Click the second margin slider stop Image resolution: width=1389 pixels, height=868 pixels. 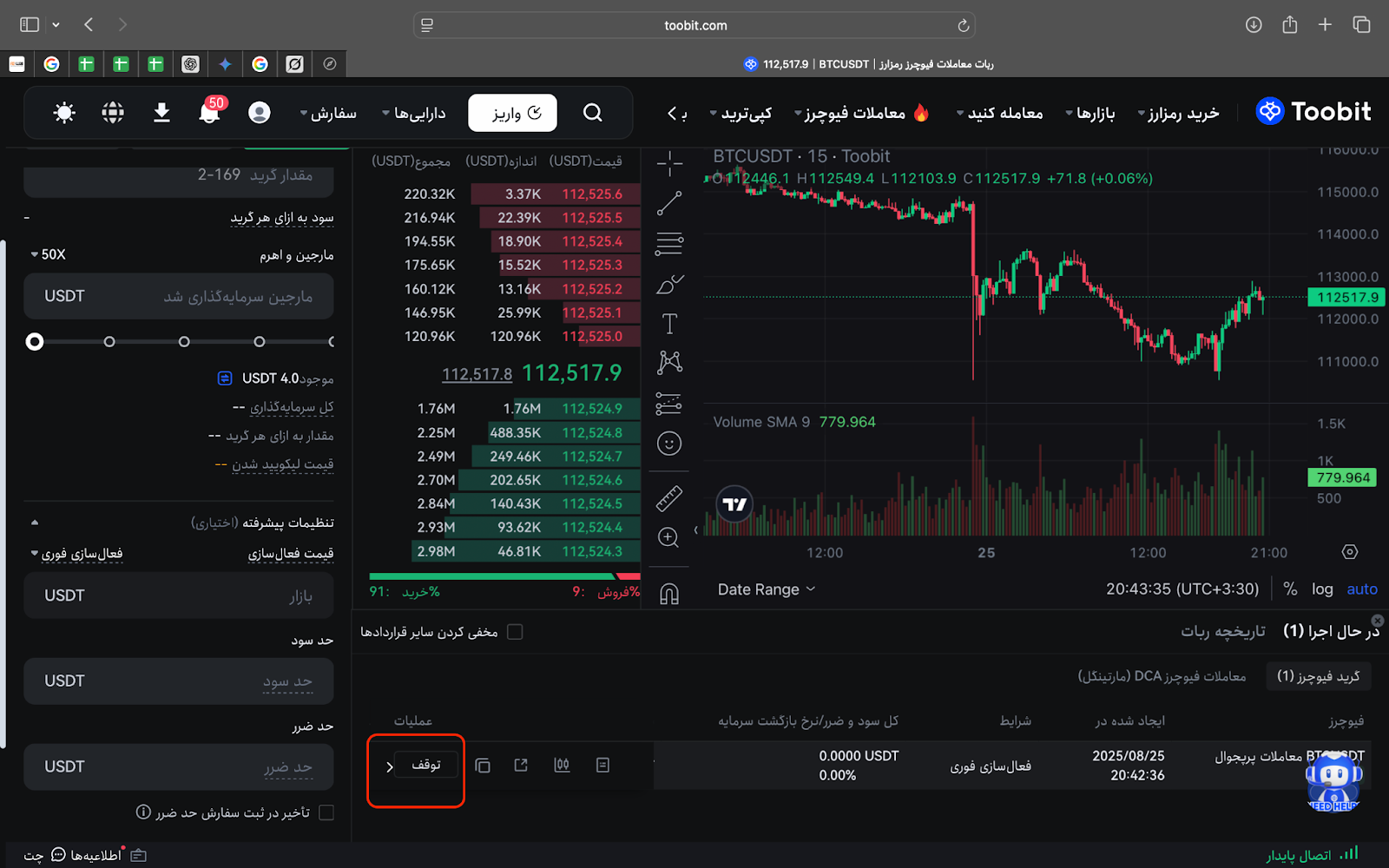click(109, 342)
